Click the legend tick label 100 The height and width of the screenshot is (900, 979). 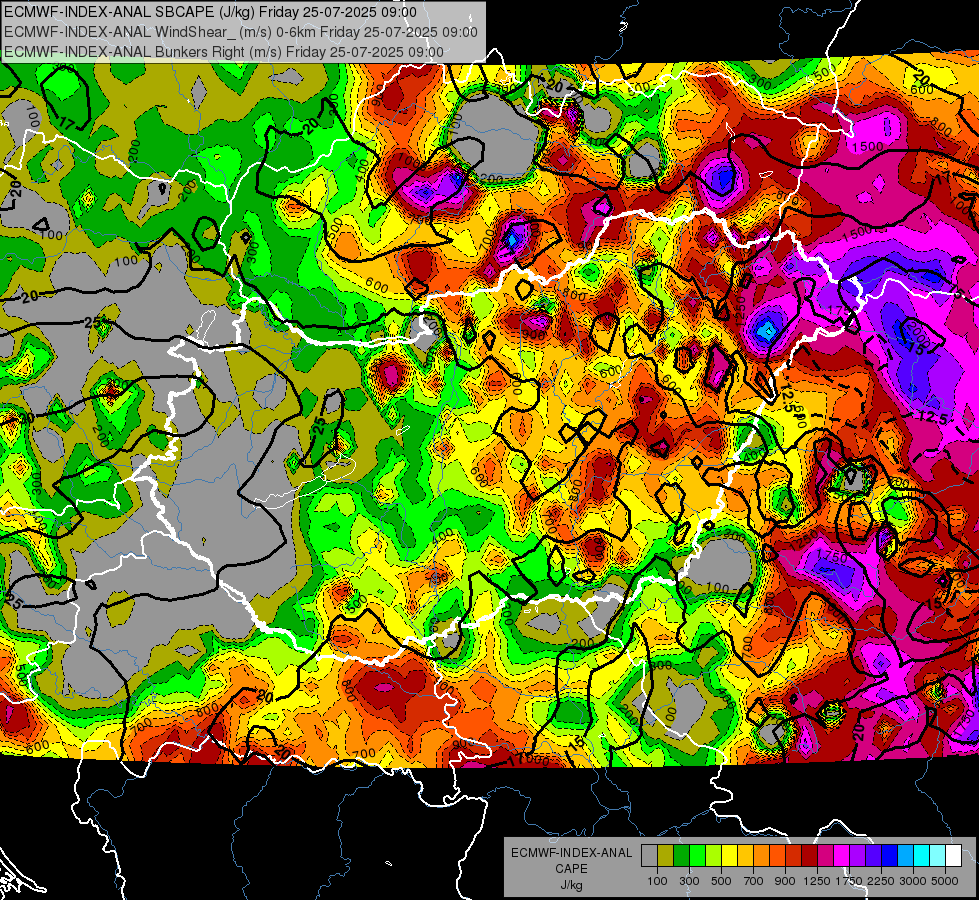(x=657, y=881)
